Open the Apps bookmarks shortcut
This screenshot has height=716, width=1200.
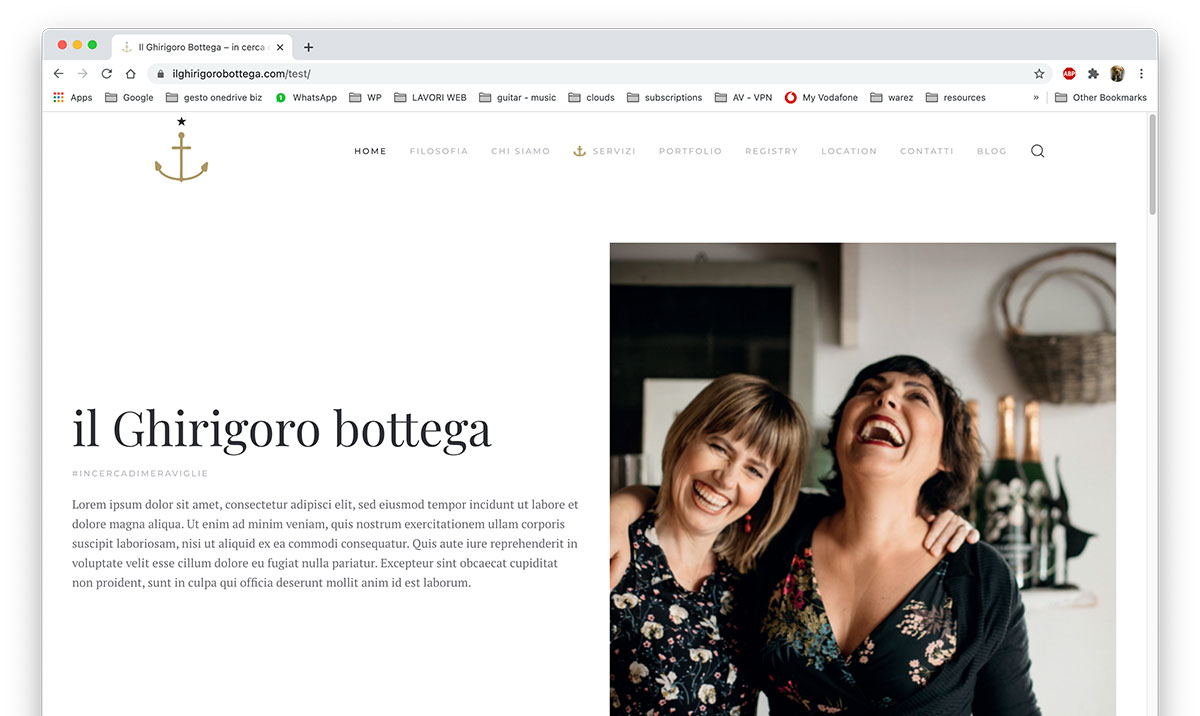[73, 98]
